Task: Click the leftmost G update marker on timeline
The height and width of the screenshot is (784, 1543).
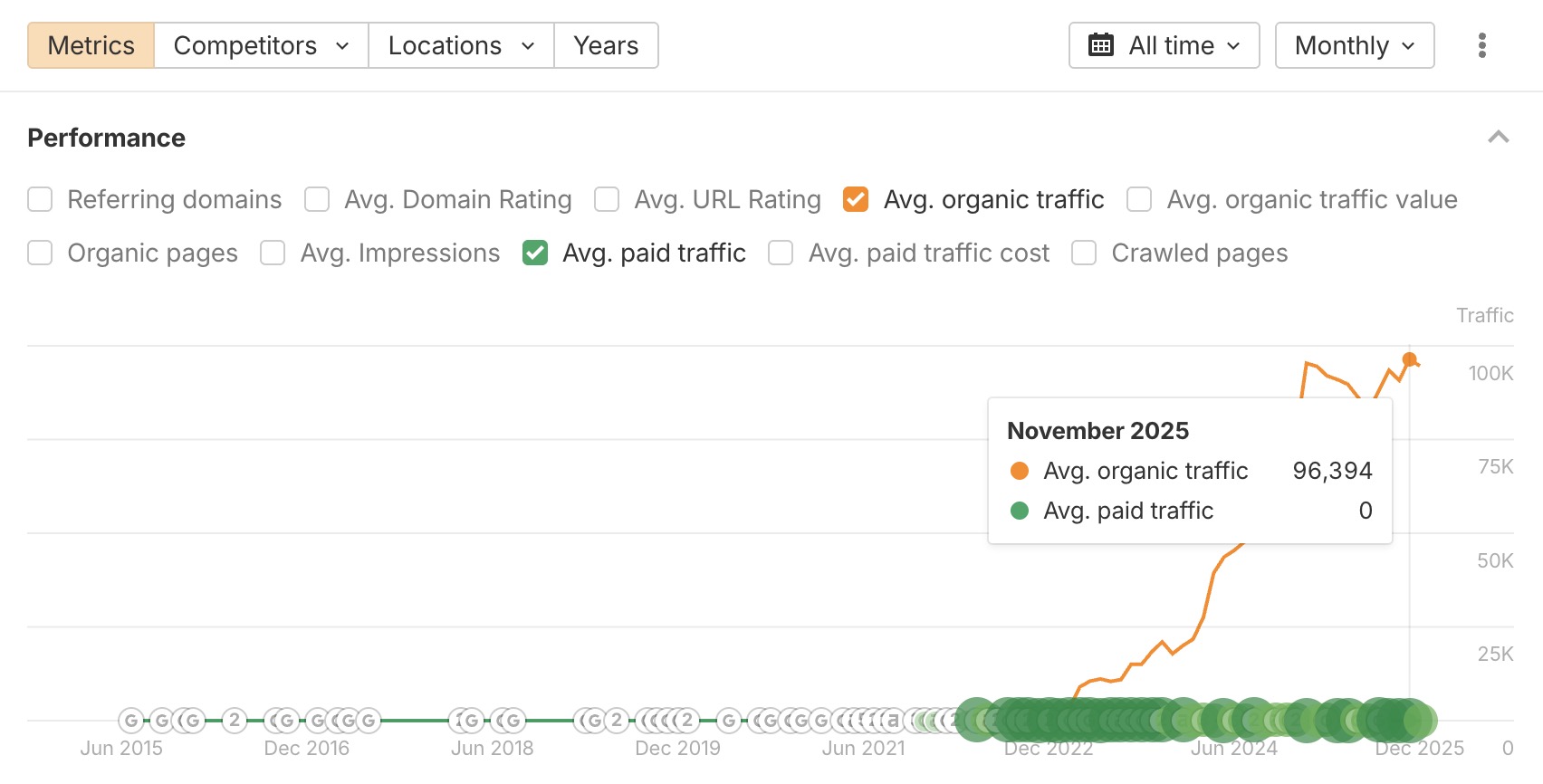Action: click(131, 721)
